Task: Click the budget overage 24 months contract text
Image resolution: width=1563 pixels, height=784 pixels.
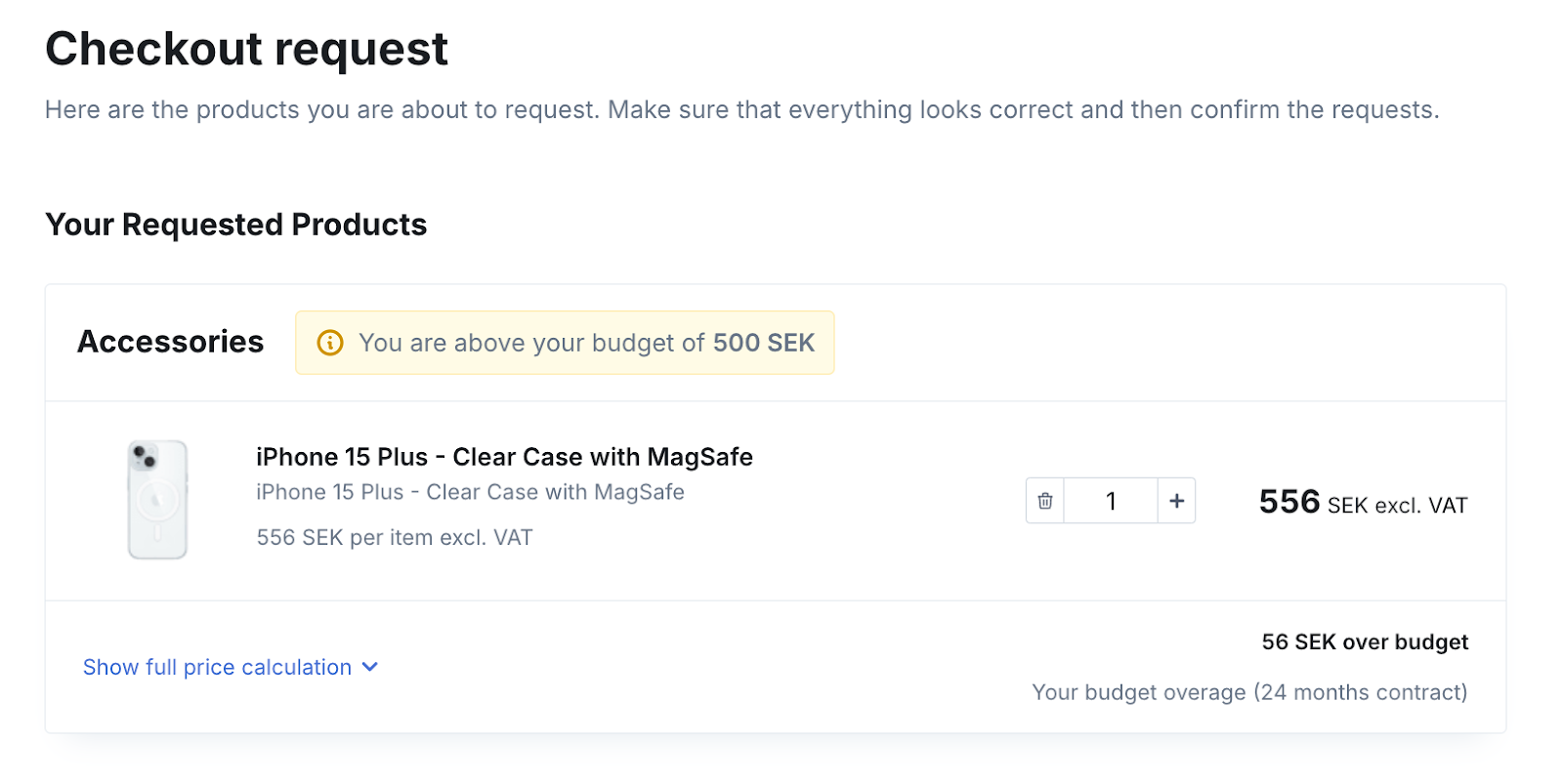Action: pos(1249,692)
